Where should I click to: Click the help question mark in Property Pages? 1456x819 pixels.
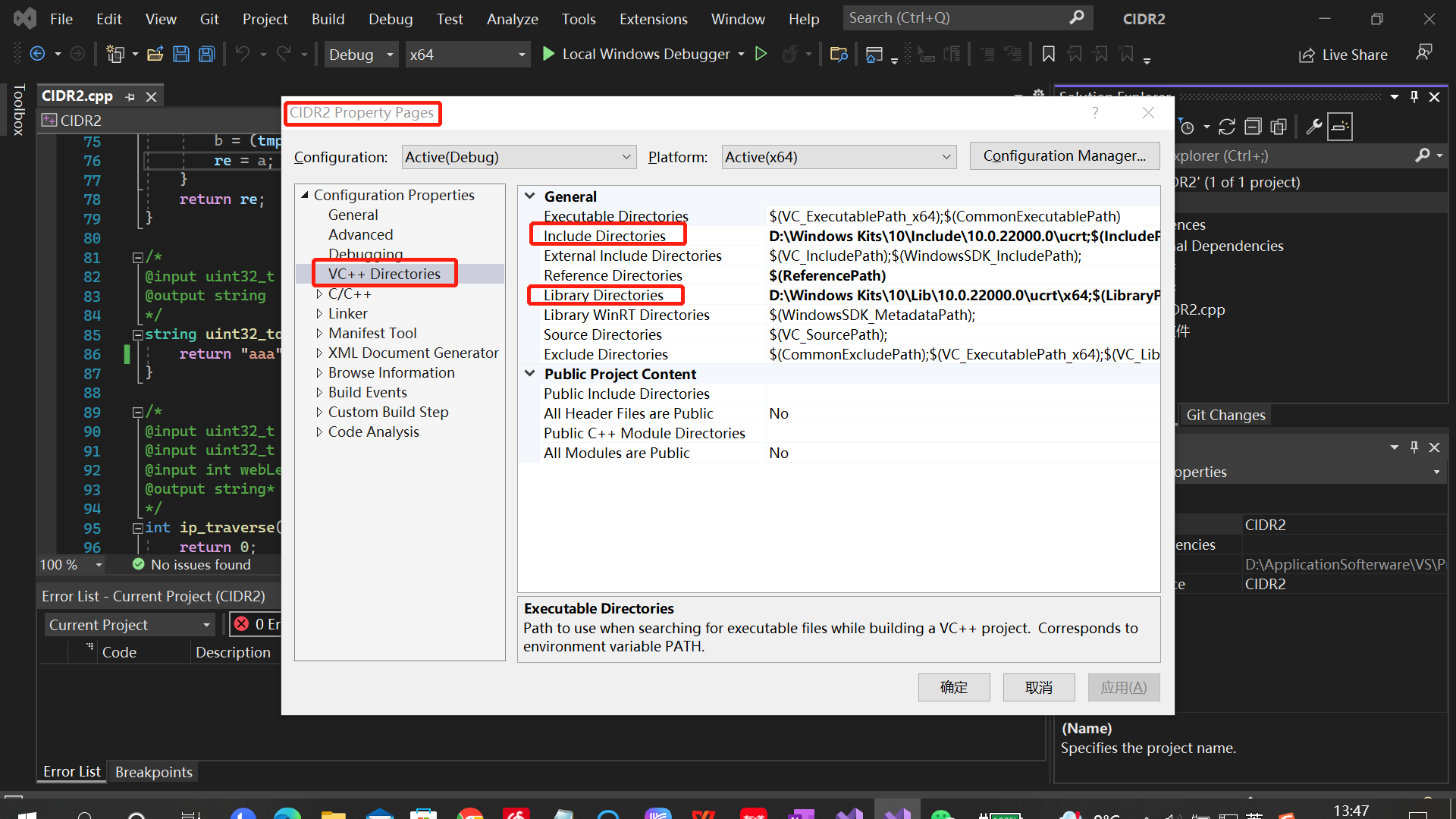[1095, 113]
